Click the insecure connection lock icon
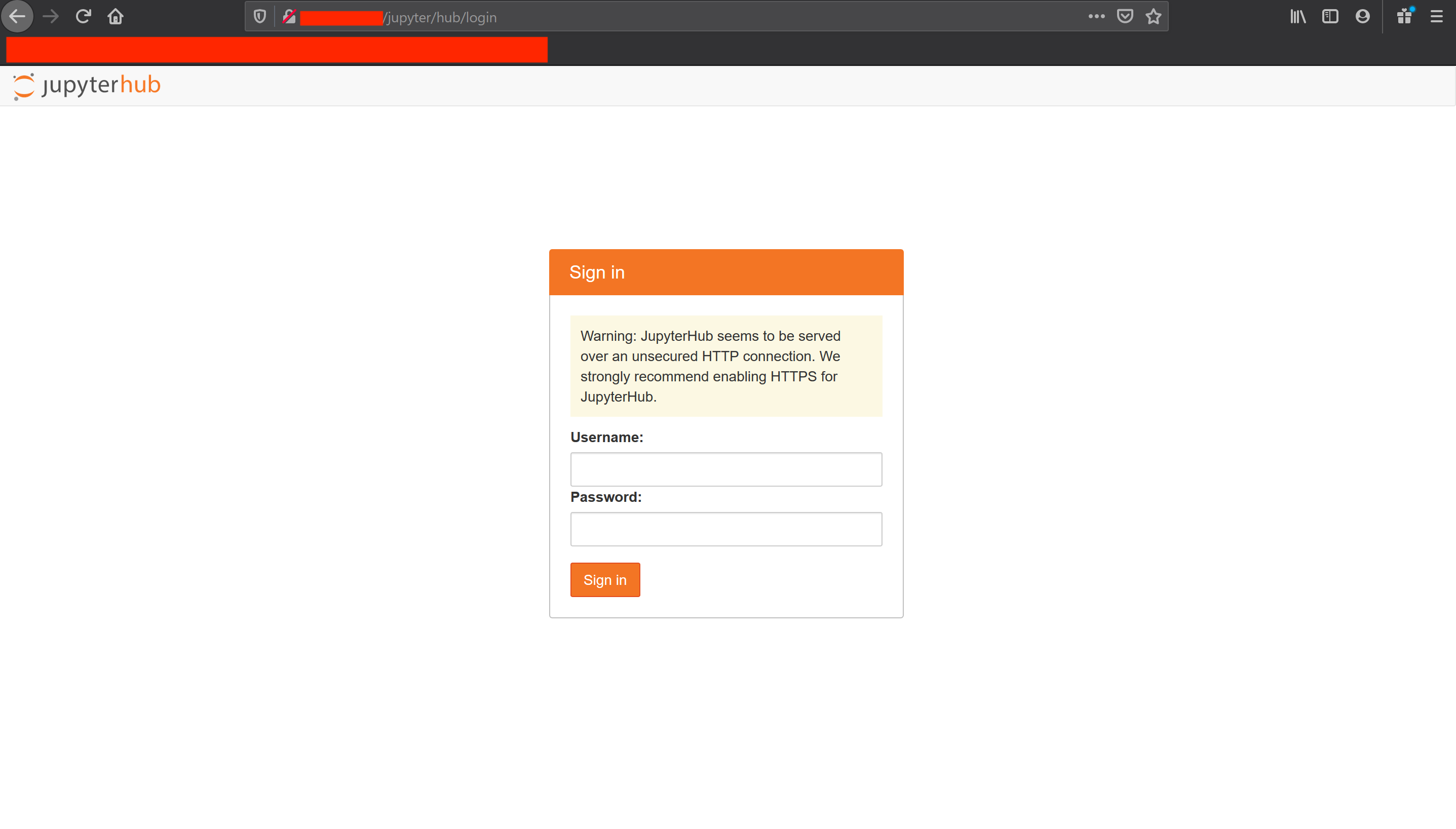The height and width of the screenshot is (829, 1456). point(289,17)
